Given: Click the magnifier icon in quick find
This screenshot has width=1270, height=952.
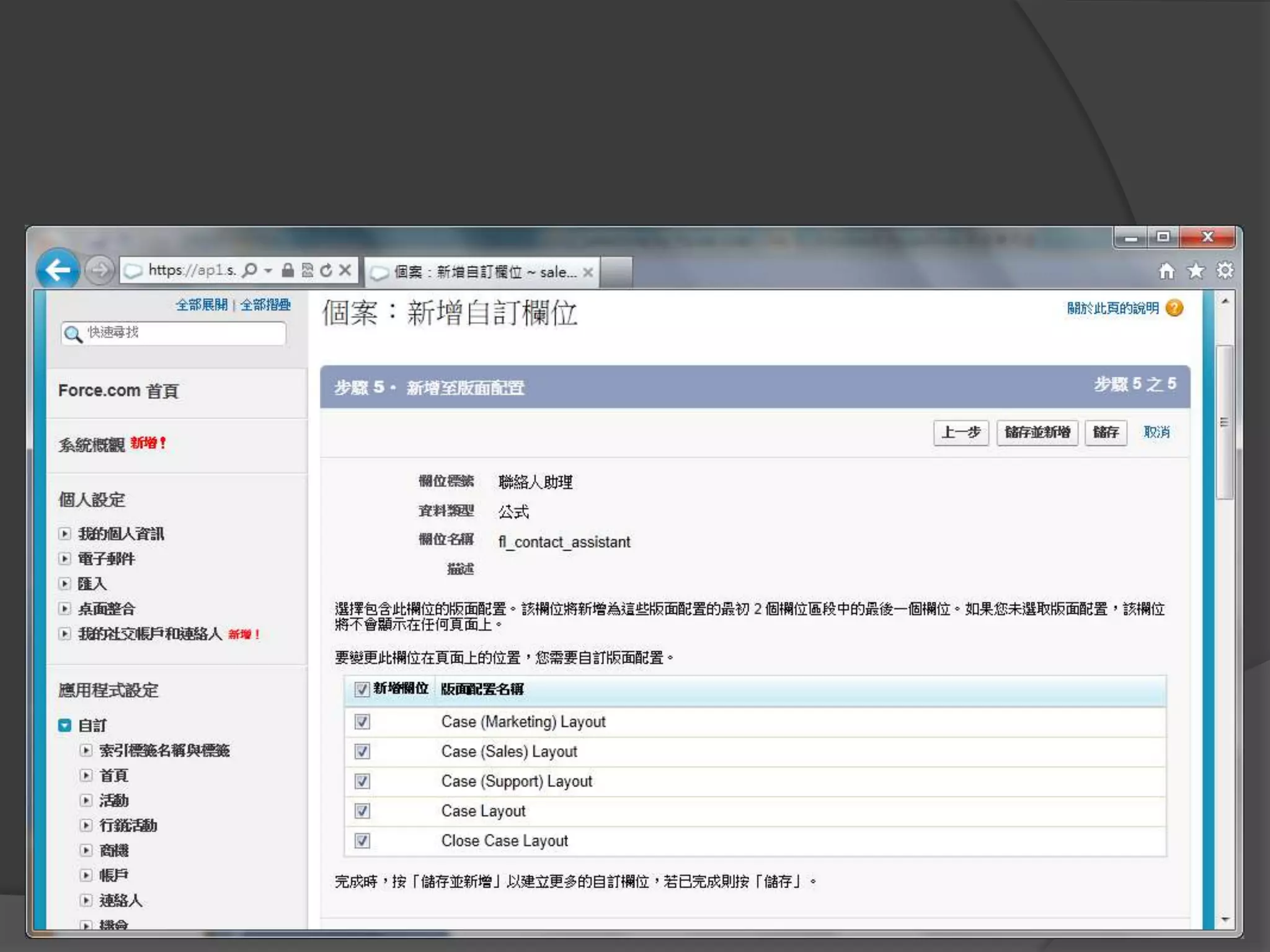Looking at the screenshot, I should click(73, 334).
